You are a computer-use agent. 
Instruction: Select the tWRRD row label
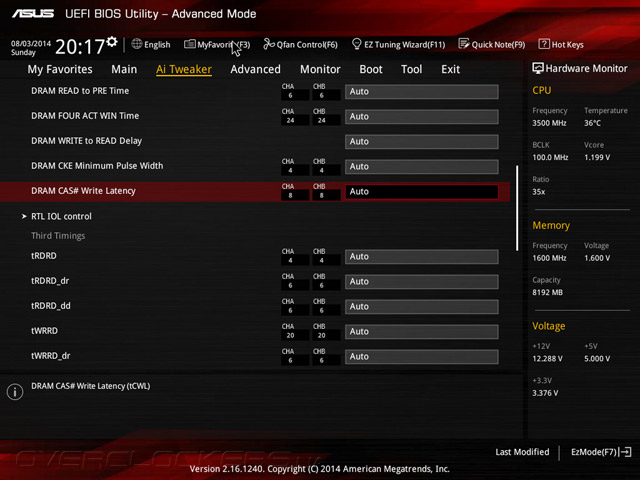[44, 331]
